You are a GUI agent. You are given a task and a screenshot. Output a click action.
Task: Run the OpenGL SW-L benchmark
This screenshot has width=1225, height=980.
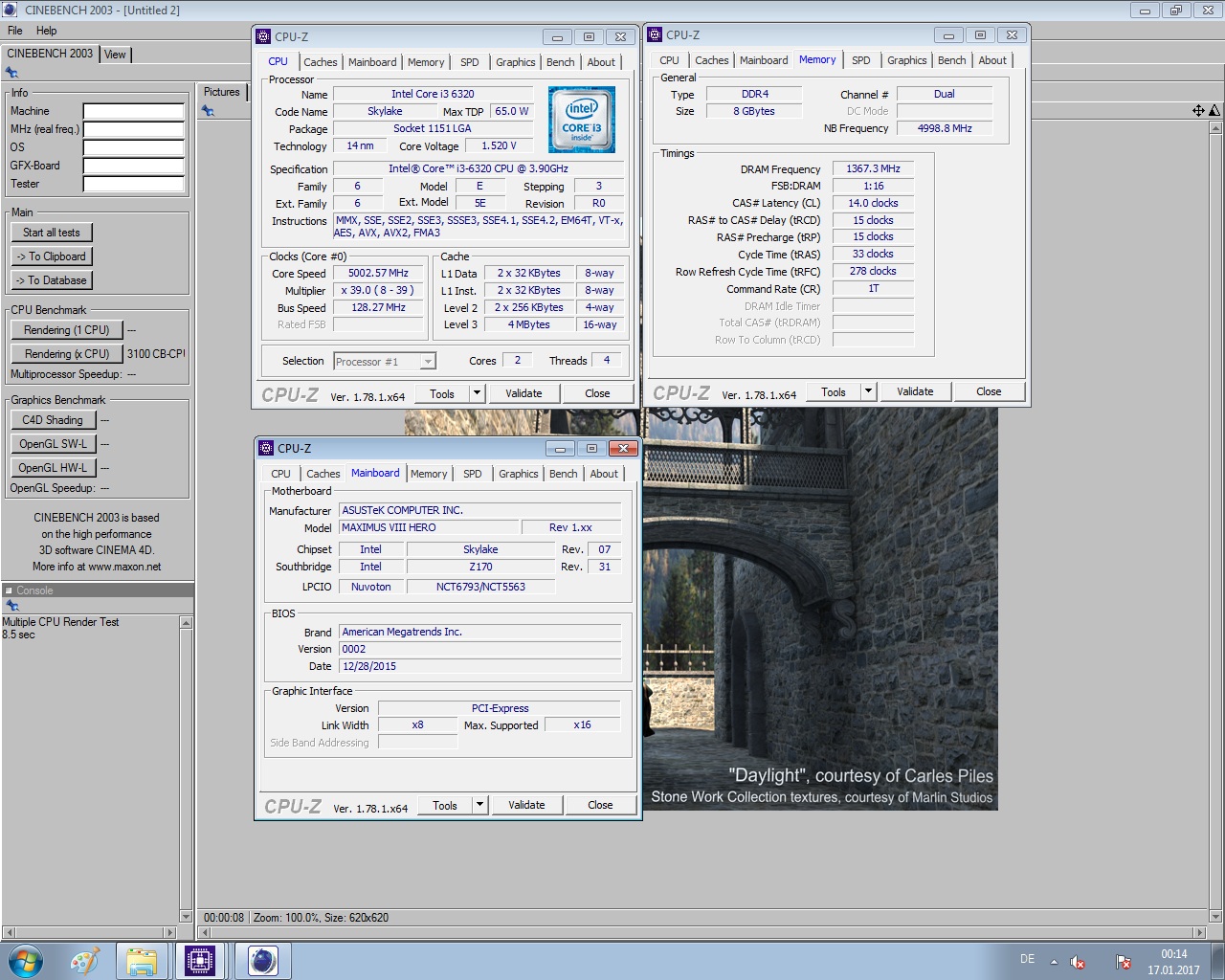[53, 444]
